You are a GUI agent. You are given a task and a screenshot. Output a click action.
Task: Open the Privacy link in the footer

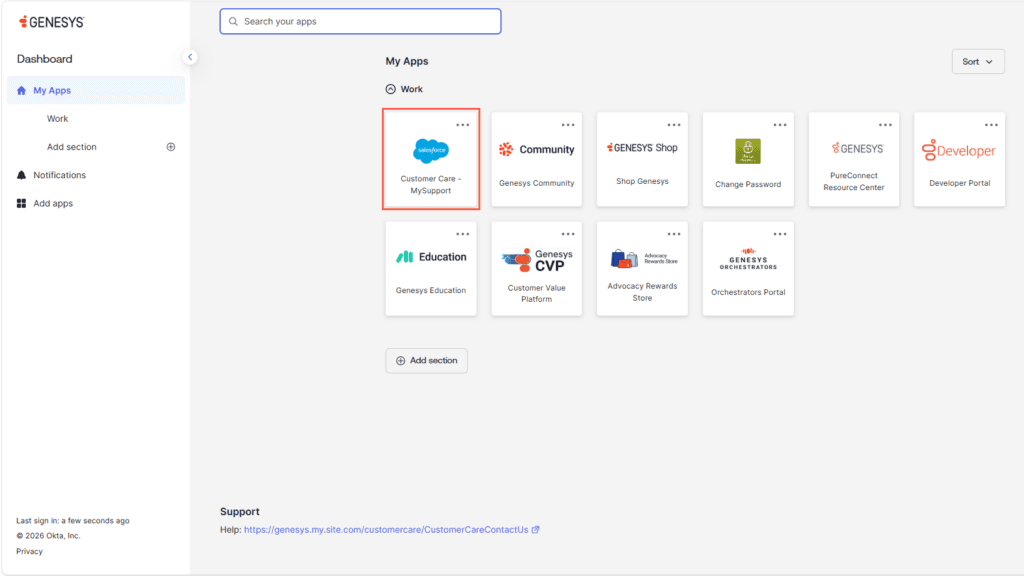pos(29,551)
